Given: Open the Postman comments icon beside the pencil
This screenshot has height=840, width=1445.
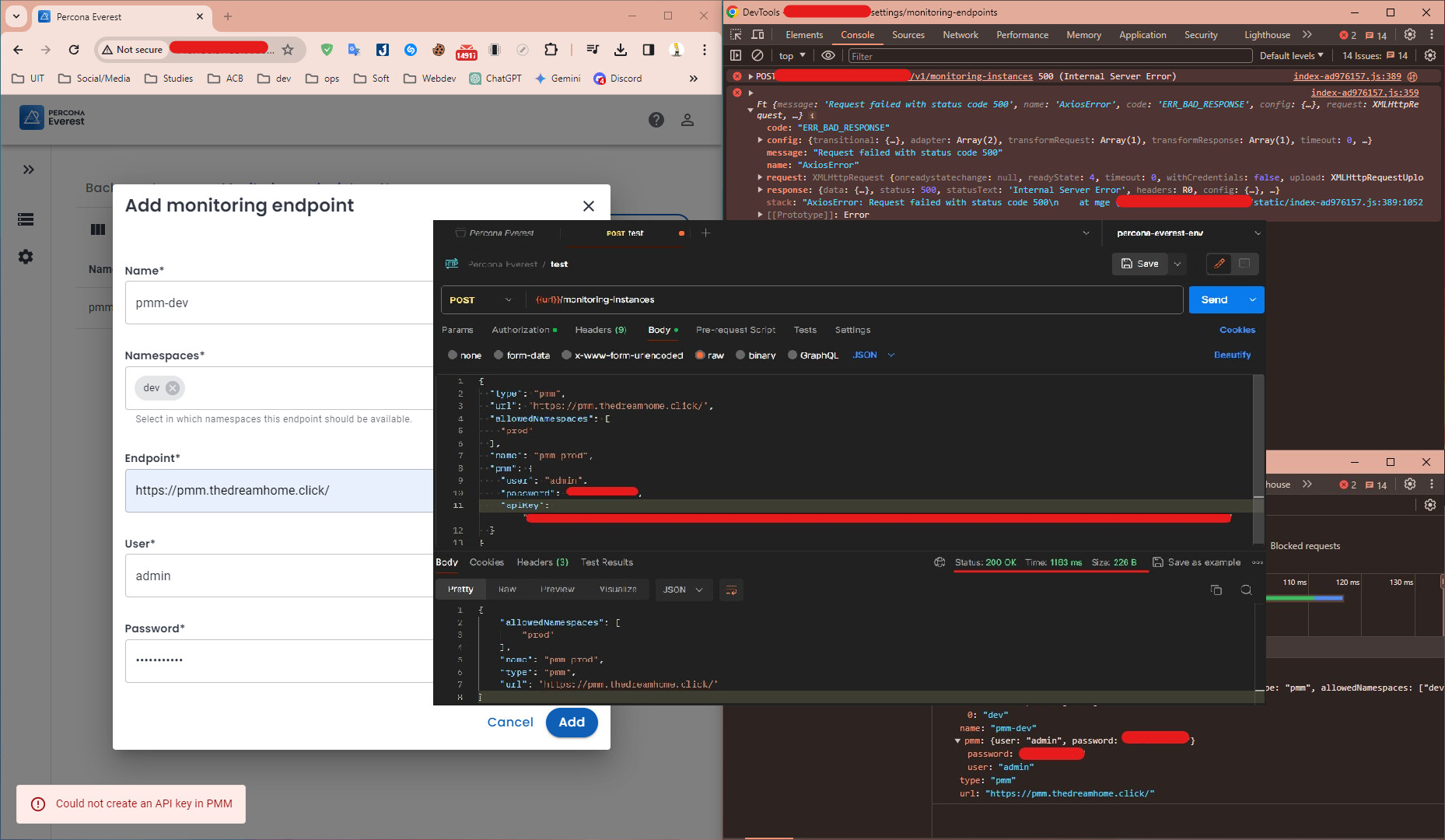Looking at the screenshot, I should tap(1244, 264).
